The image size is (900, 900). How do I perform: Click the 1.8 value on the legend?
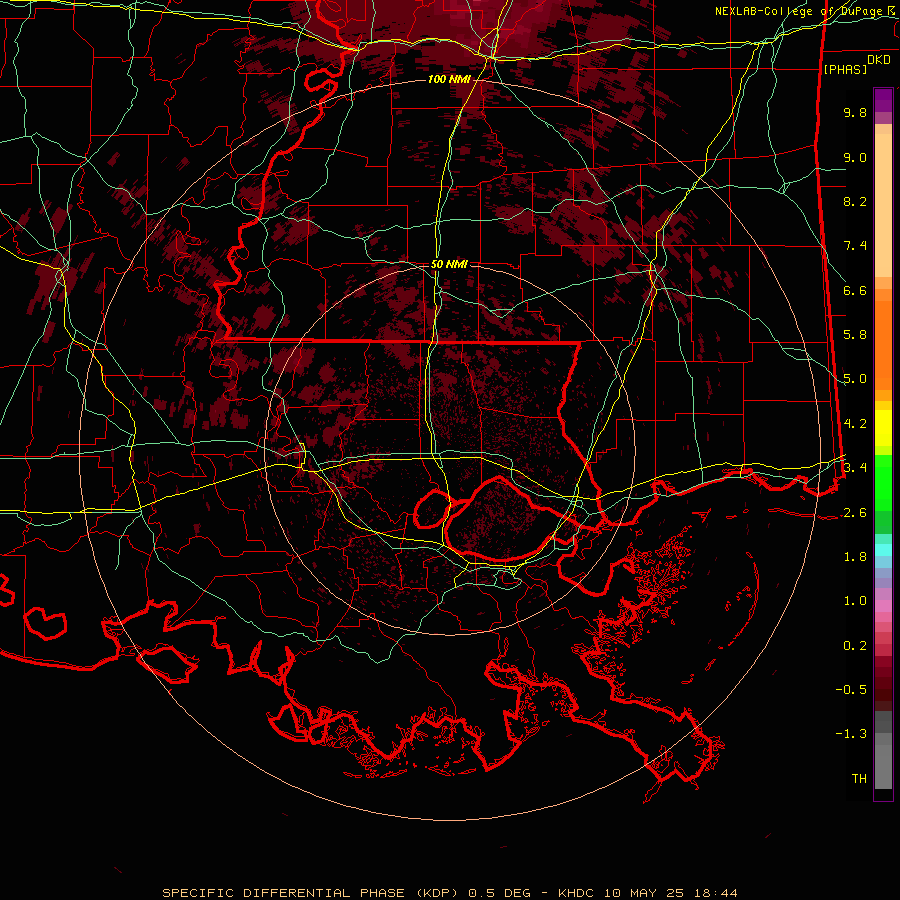pyautogui.click(x=855, y=557)
